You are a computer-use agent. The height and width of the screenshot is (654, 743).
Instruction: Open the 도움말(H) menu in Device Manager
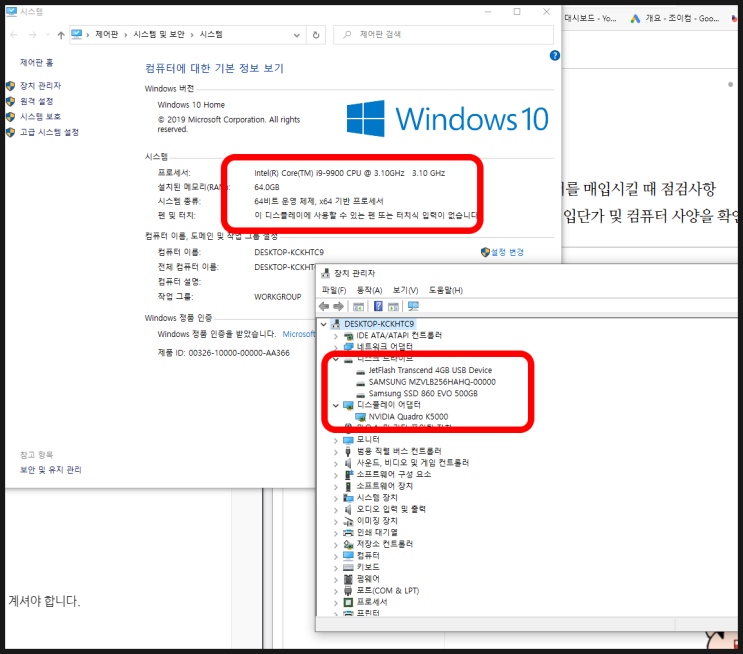tap(445, 290)
